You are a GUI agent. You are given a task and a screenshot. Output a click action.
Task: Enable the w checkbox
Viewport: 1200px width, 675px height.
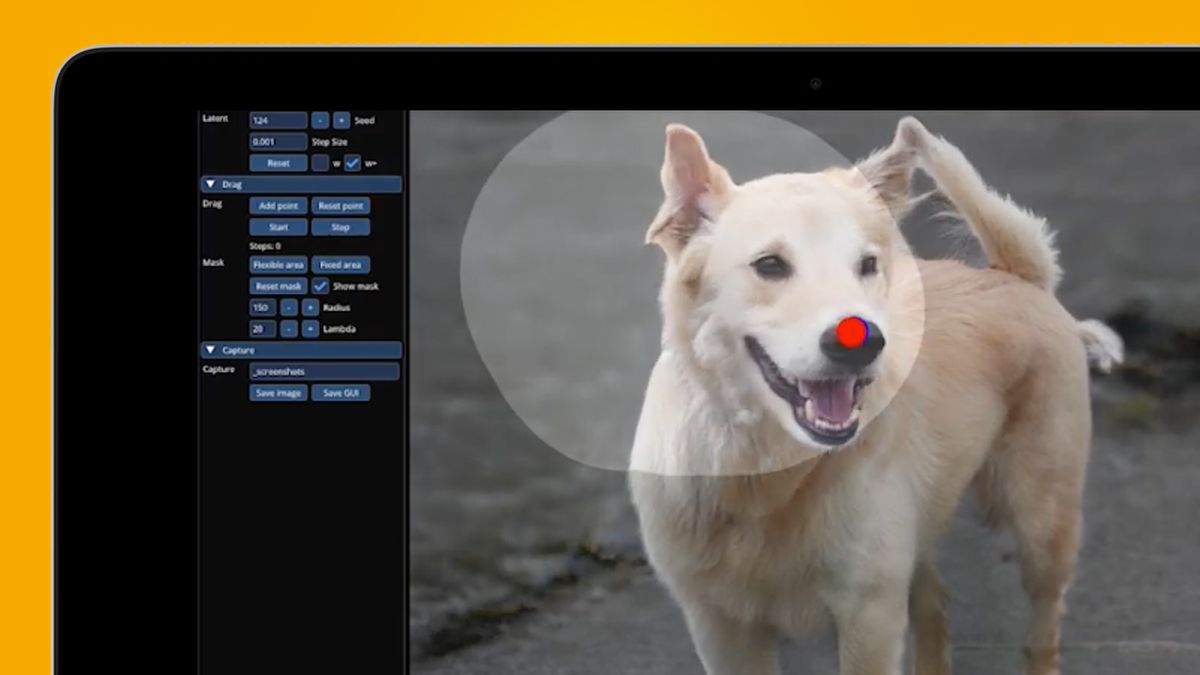coord(320,163)
